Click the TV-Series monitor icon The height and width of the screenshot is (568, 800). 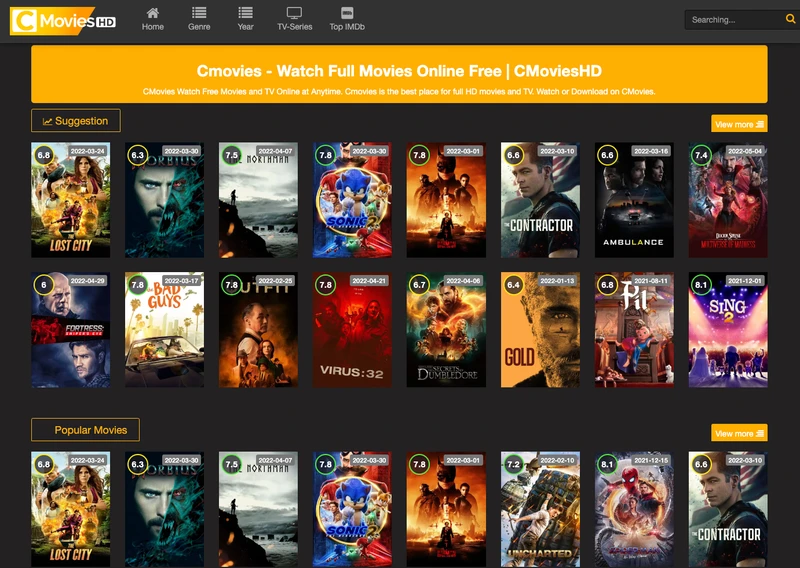[x=294, y=13]
